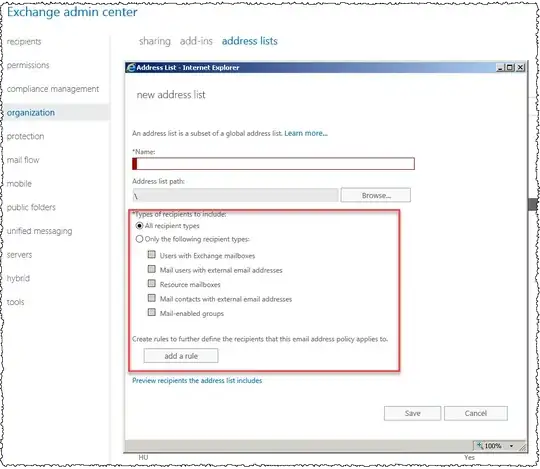The width and height of the screenshot is (540, 469).
Task: Minimize the Address List dialog window
Action: (500, 67)
